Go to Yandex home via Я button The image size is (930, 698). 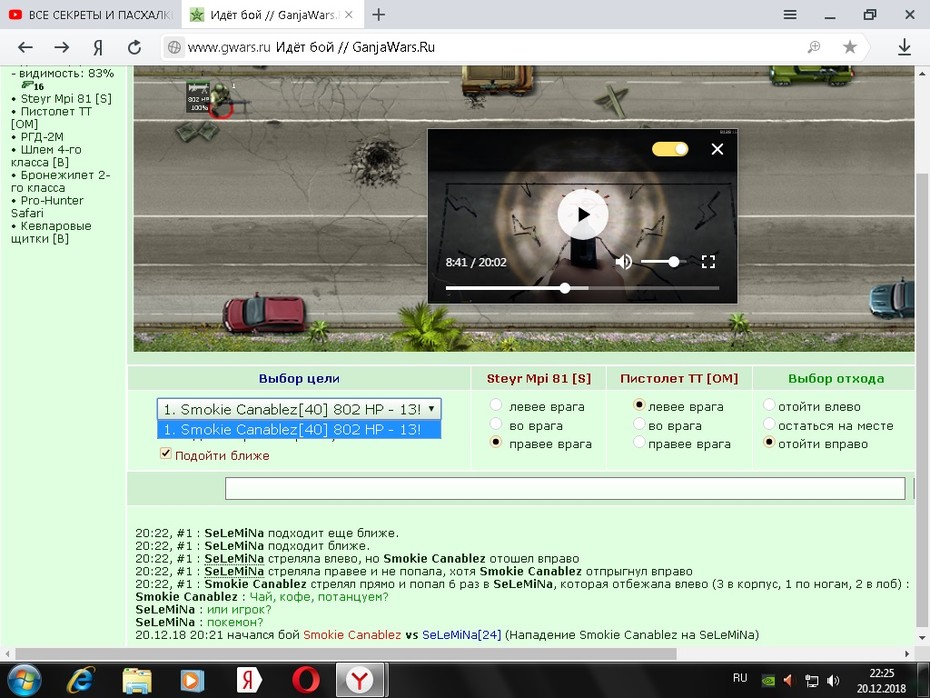coord(98,47)
